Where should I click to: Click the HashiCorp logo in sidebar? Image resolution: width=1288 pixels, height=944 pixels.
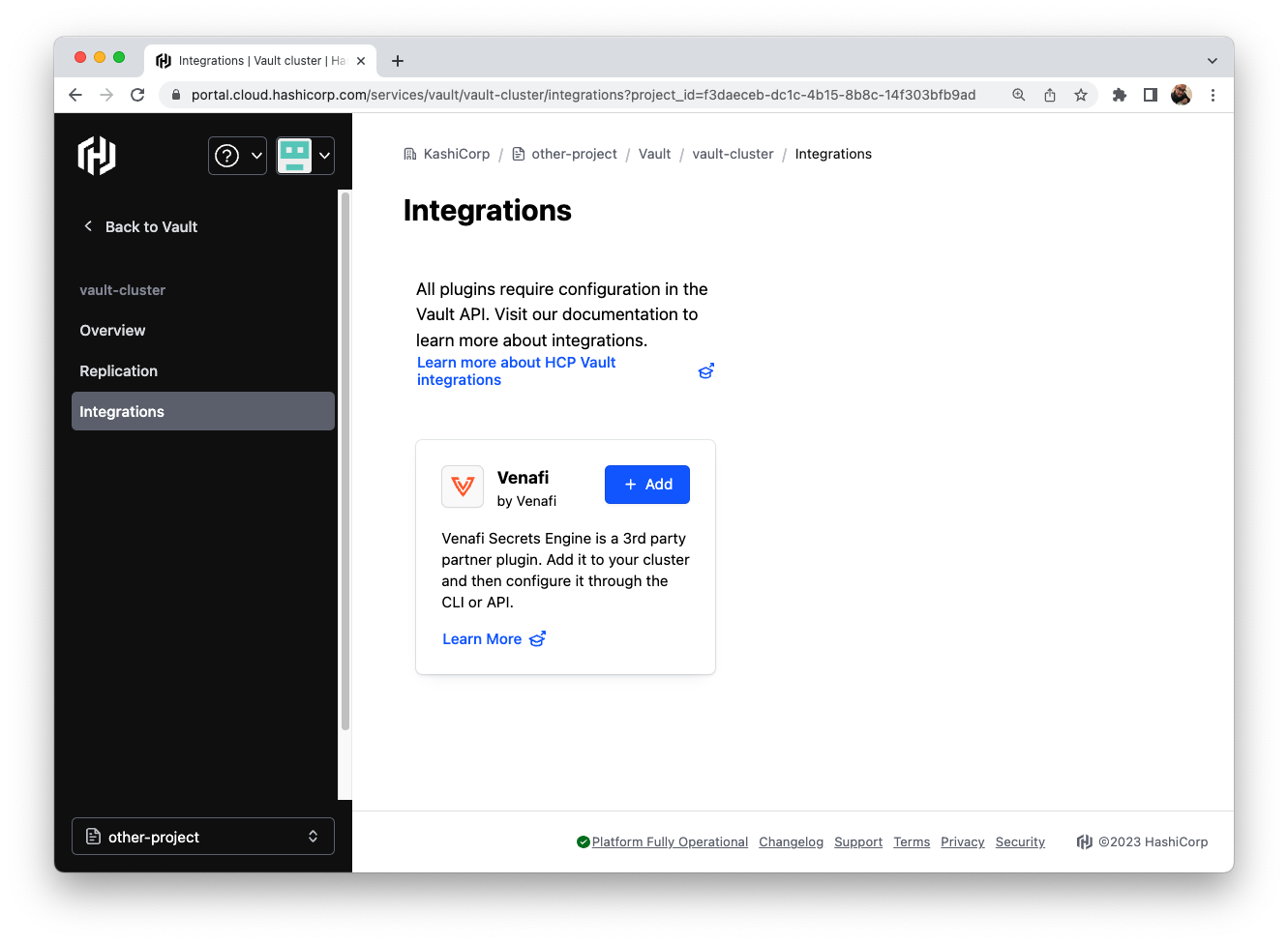(x=97, y=155)
